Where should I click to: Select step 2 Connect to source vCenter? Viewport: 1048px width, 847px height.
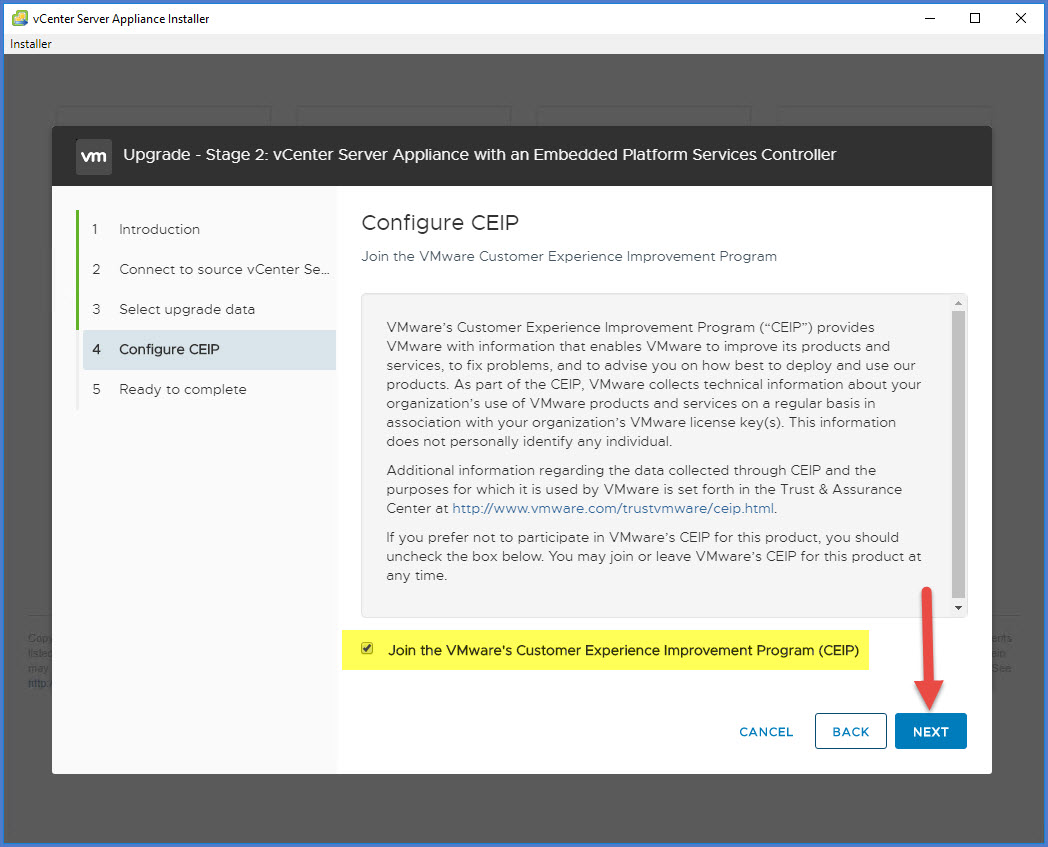click(x=224, y=269)
